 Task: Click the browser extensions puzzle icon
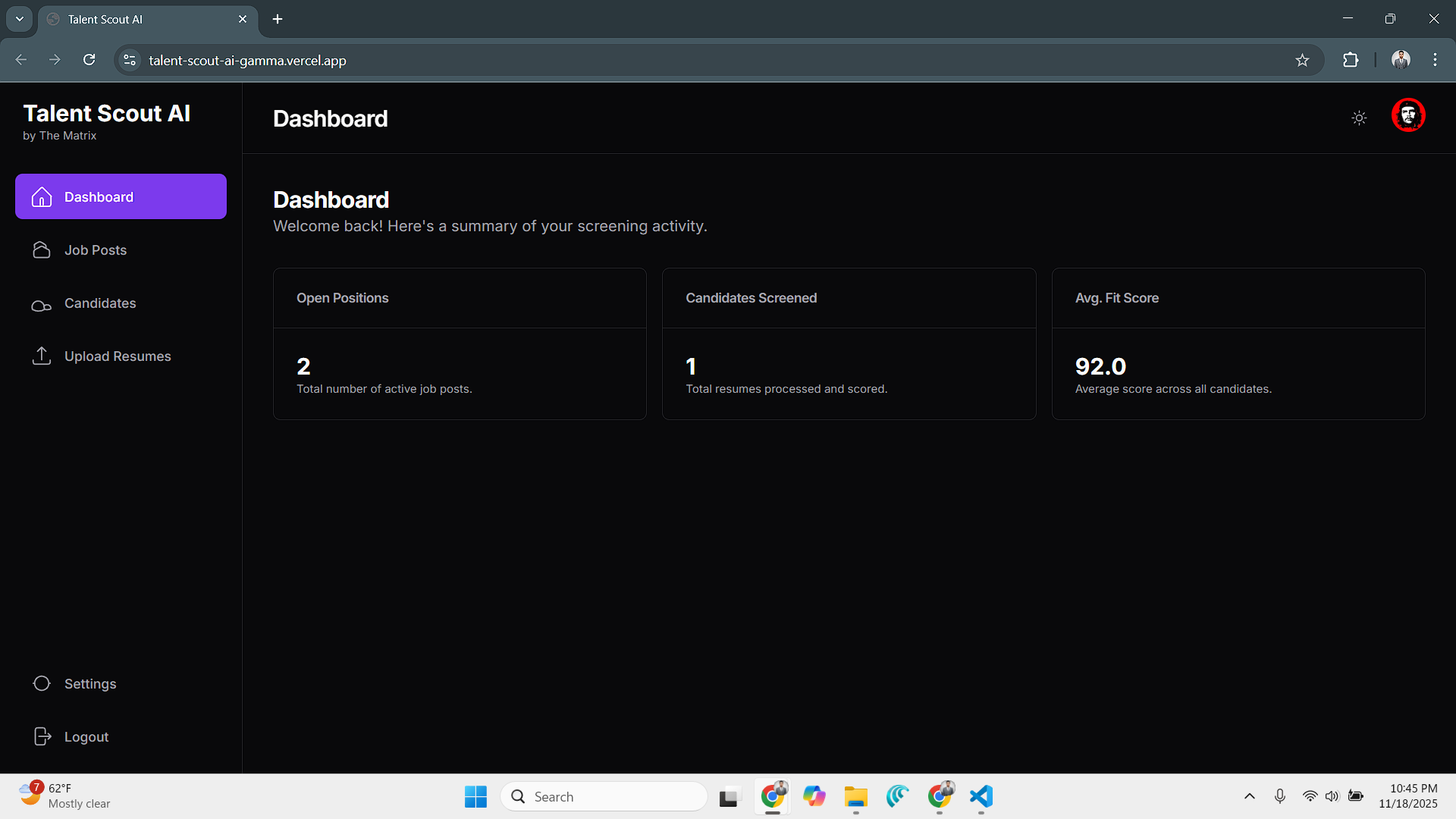coord(1351,60)
